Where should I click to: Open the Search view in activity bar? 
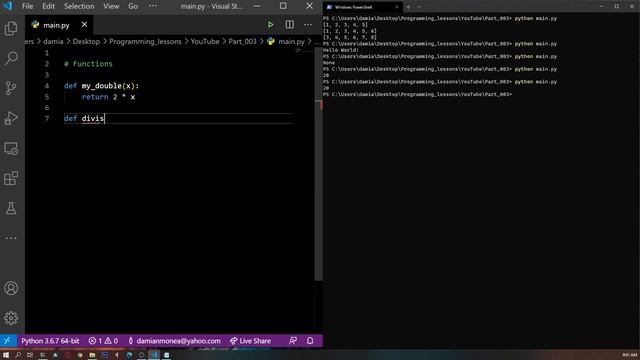[11, 58]
